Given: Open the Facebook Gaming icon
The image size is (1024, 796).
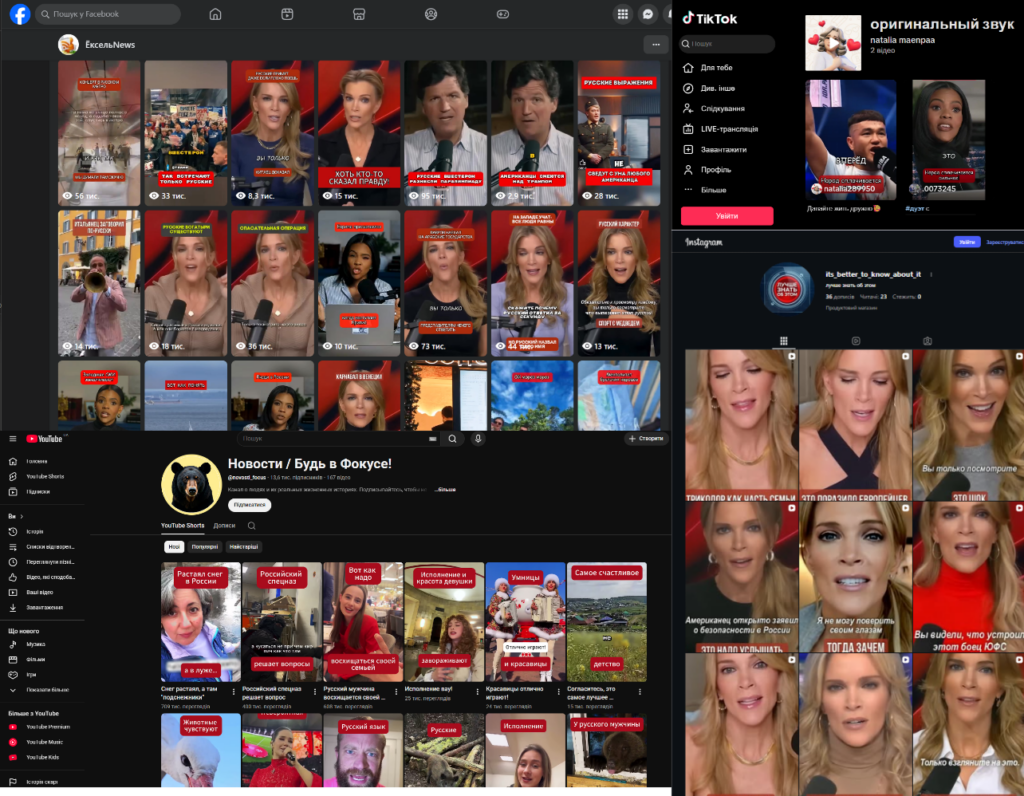Looking at the screenshot, I should (503, 14).
